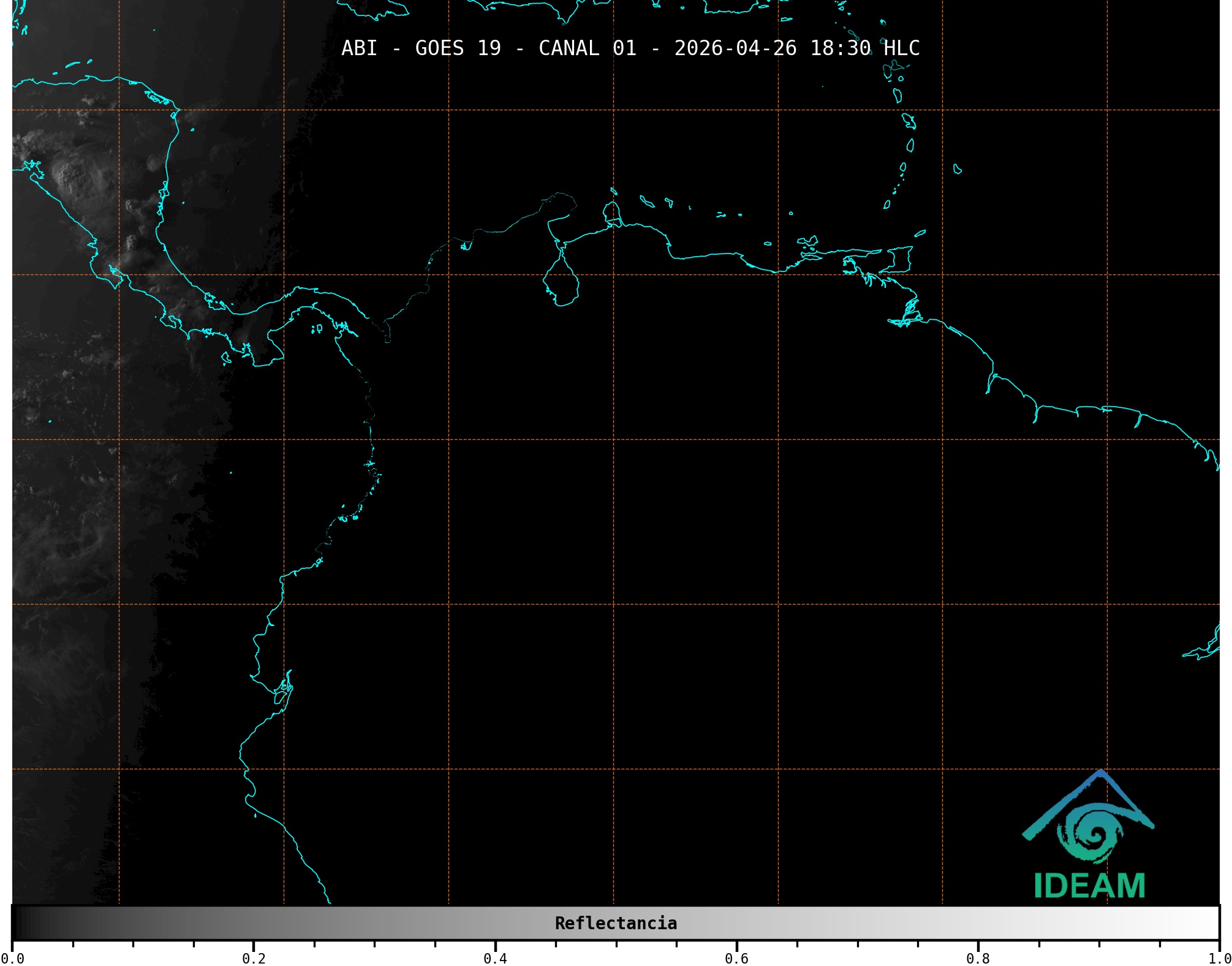Click the IDEAM spiral hurricane logo
This screenshot has width=1232, height=966.
coord(1091,832)
